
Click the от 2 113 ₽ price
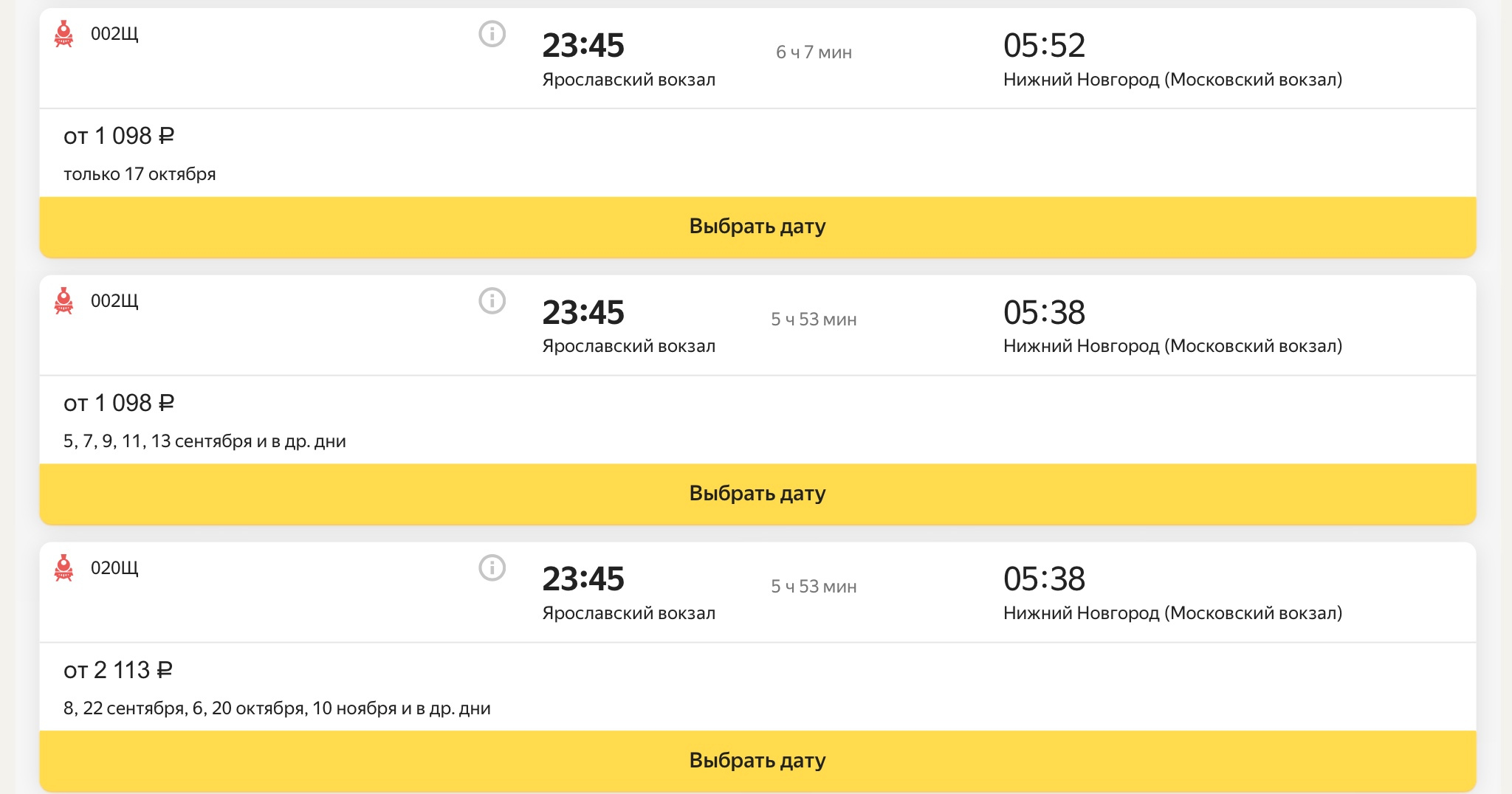coord(118,670)
